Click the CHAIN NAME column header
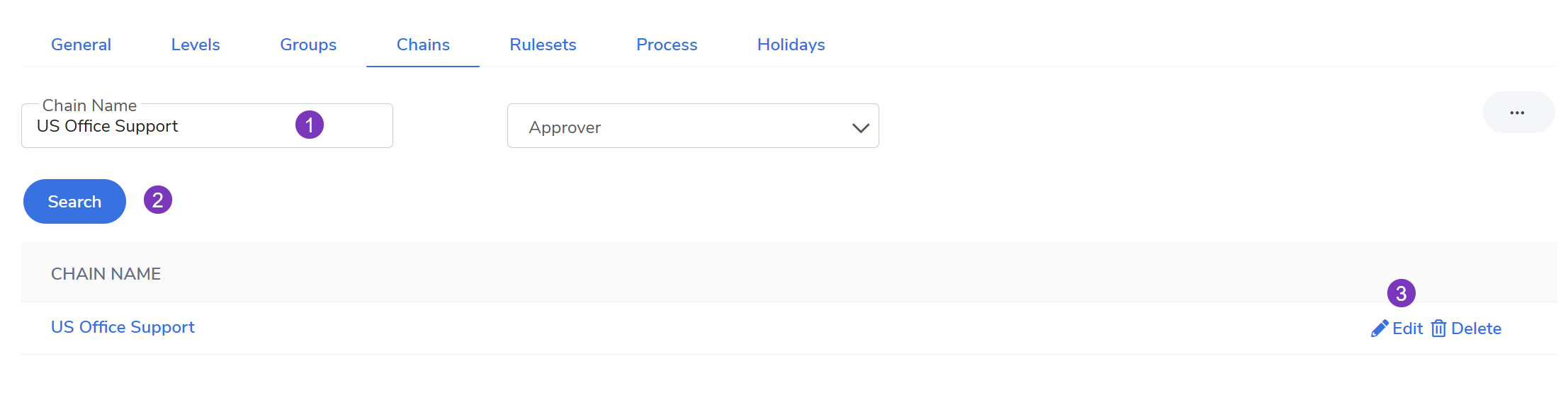Screen dimensions: 1568x400 106,274
